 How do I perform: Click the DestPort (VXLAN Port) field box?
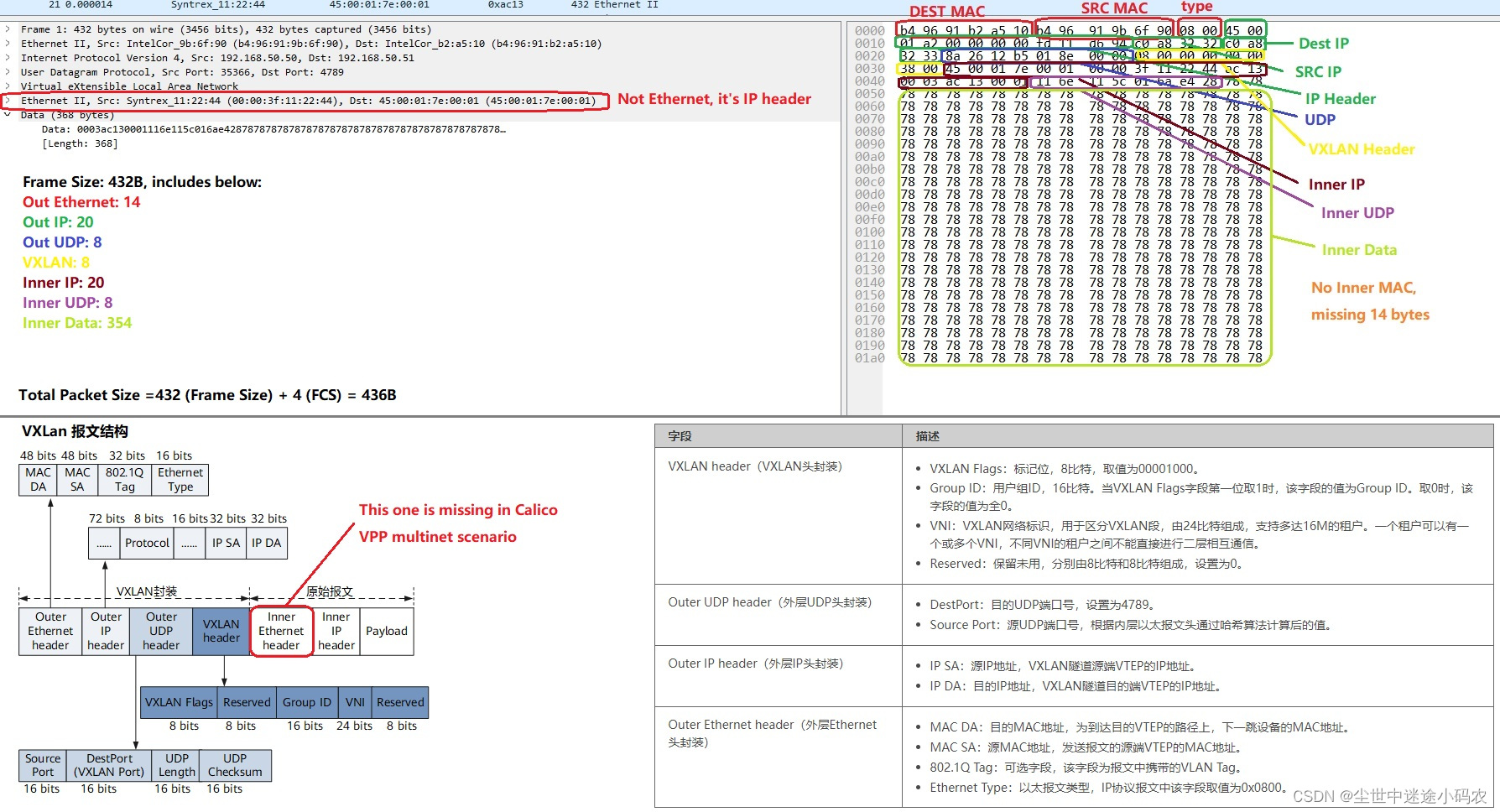click(x=109, y=765)
